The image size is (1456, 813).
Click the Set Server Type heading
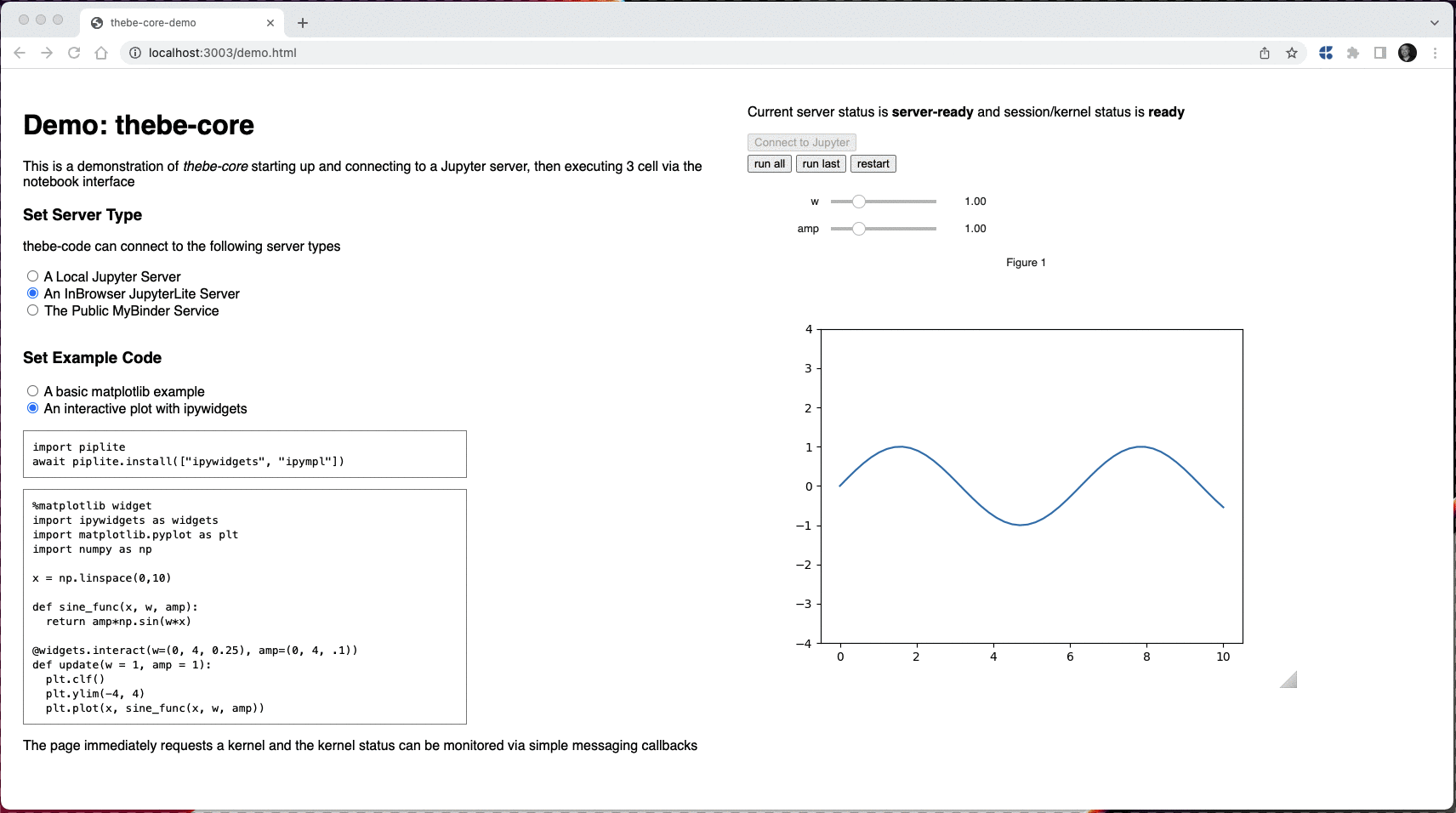82,215
